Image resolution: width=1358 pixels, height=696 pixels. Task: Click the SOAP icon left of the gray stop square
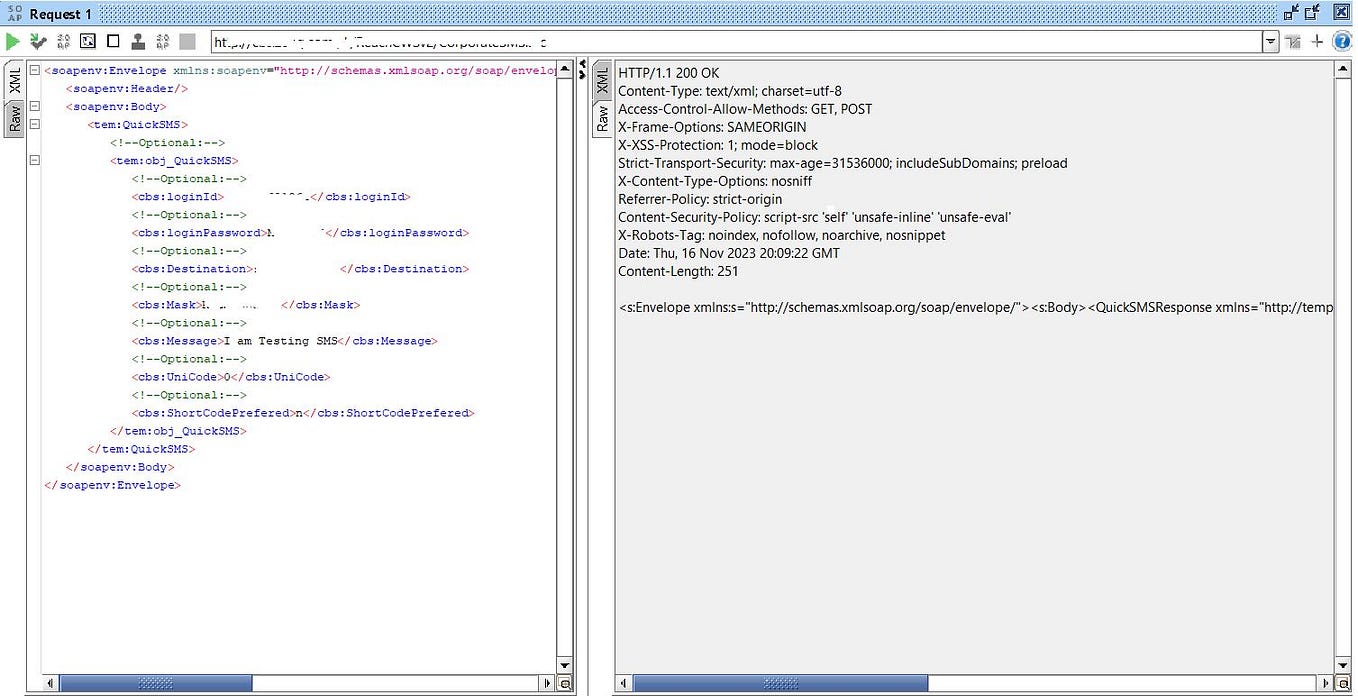point(162,41)
